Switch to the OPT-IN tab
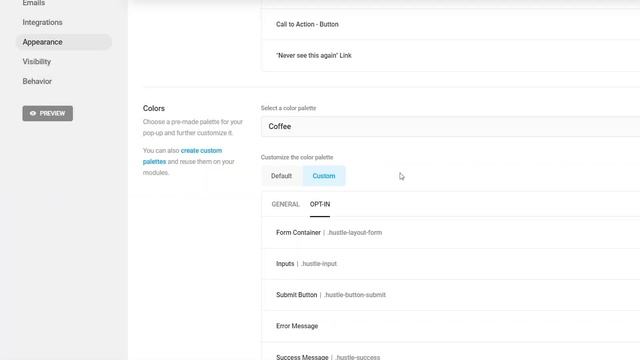The width and height of the screenshot is (640, 360). tap(320, 204)
